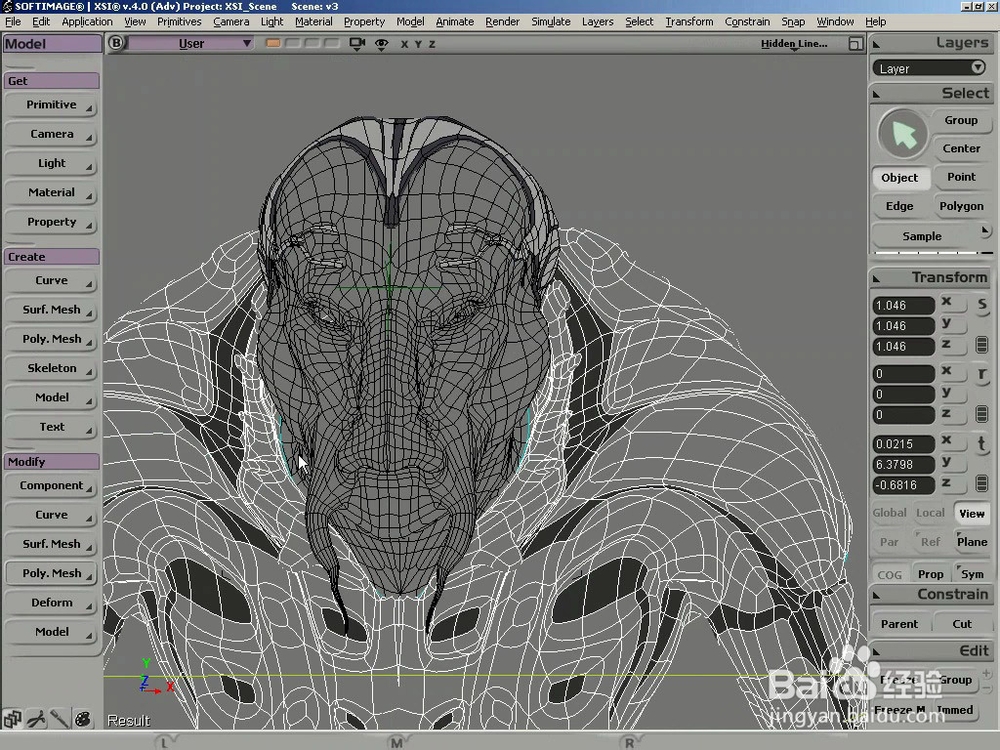Select the scale tool 's' icon
1000x750 pixels.
click(x=982, y=305)
